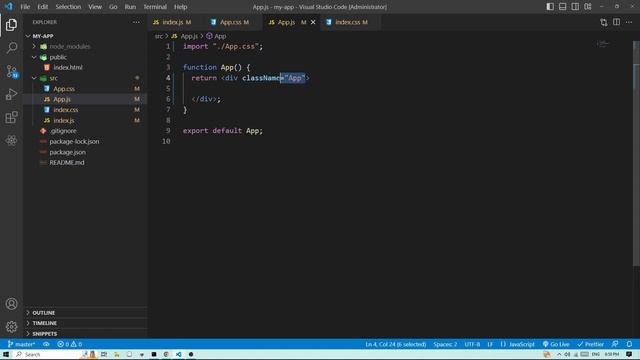Expand the node_modules folder
Viewport: 640px width, 360px height.
pyautogui.click(x=34, y=47)
